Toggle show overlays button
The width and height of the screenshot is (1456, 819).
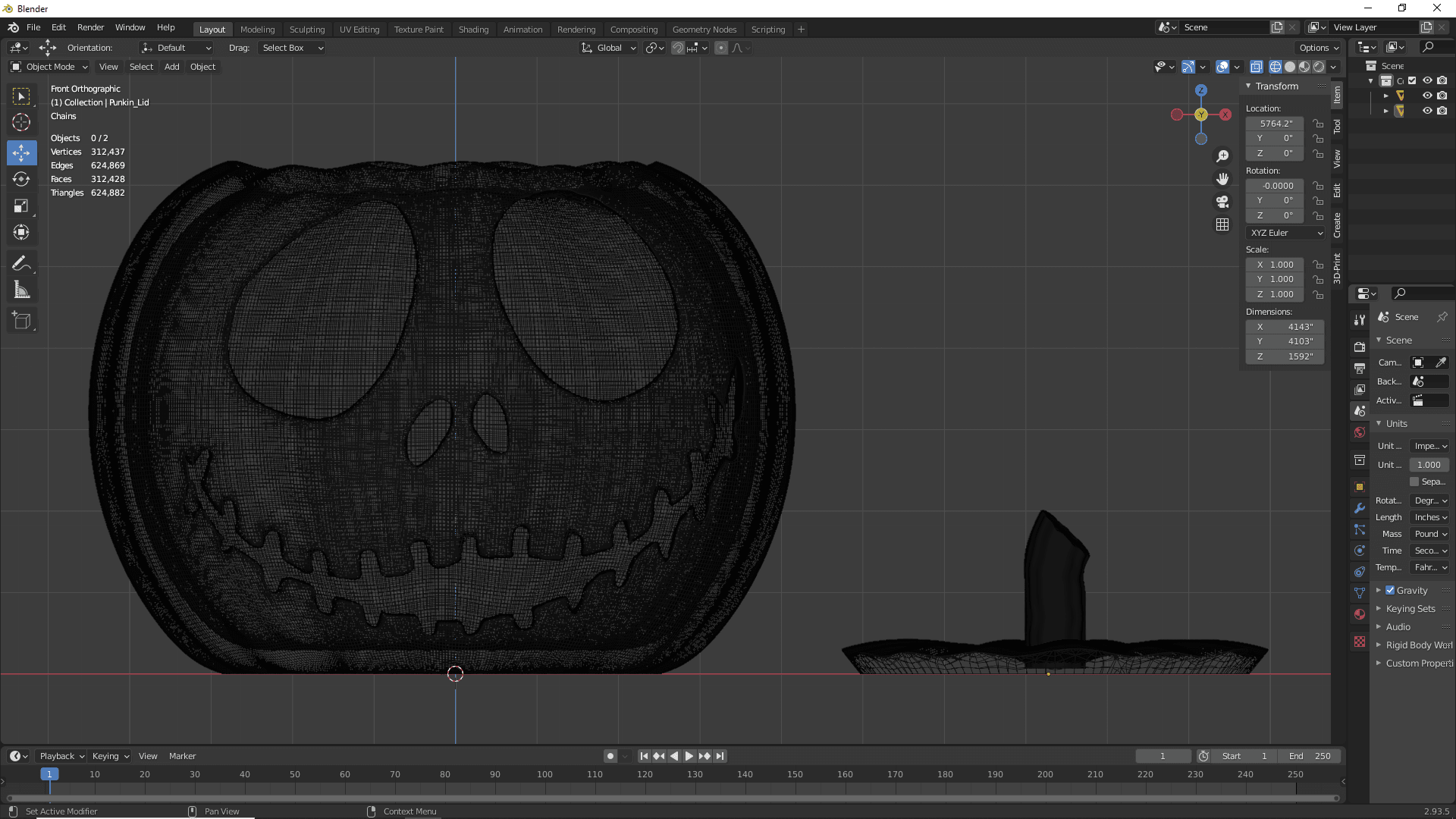coord(1222,67)
